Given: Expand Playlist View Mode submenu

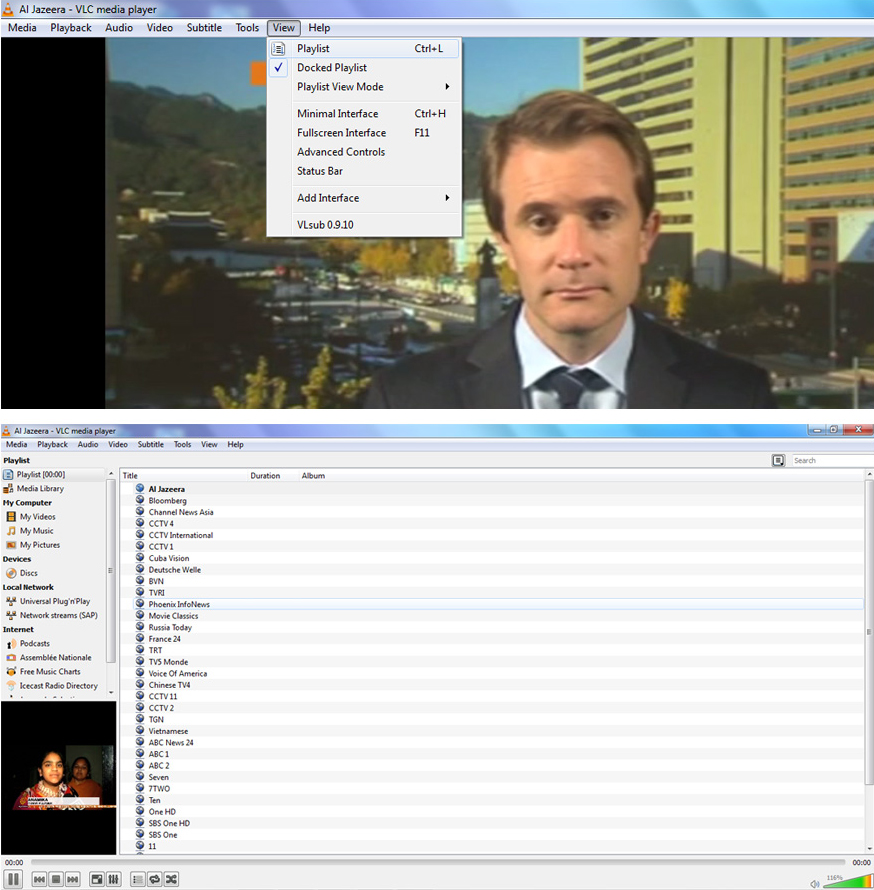Looking at the screenshot, I should [x=364, y=87].
